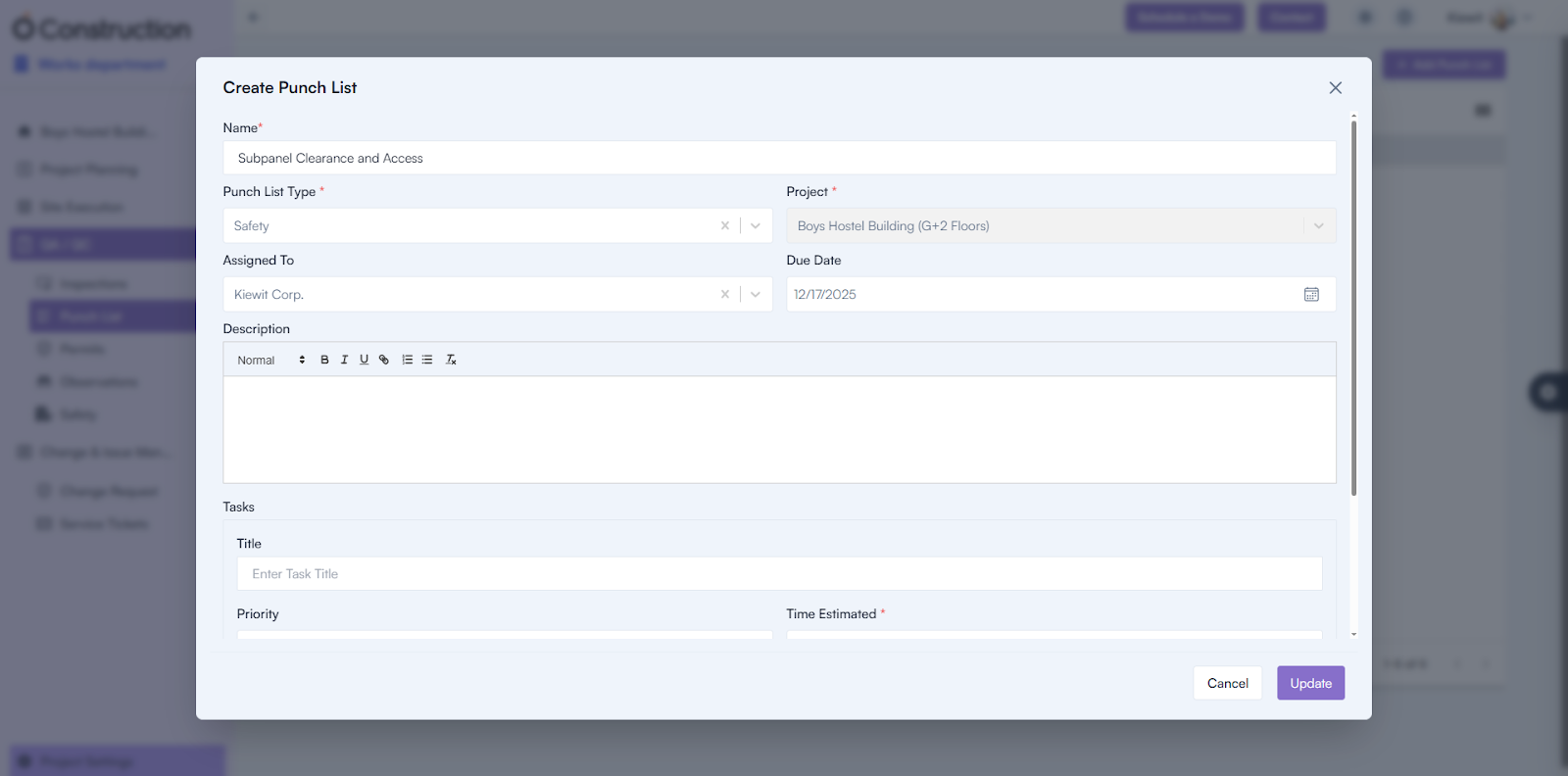The width and height of the screenshot is (1568, 776).
Task: Clear the Safety punch list type
Action: pos(725,225)
